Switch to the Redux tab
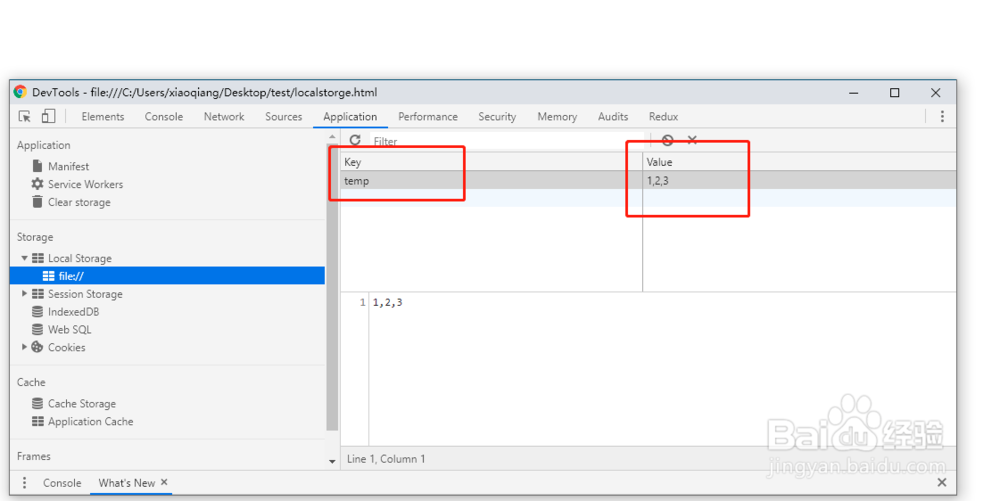Viewport: 1000px width, 501px height. (663, 117)
